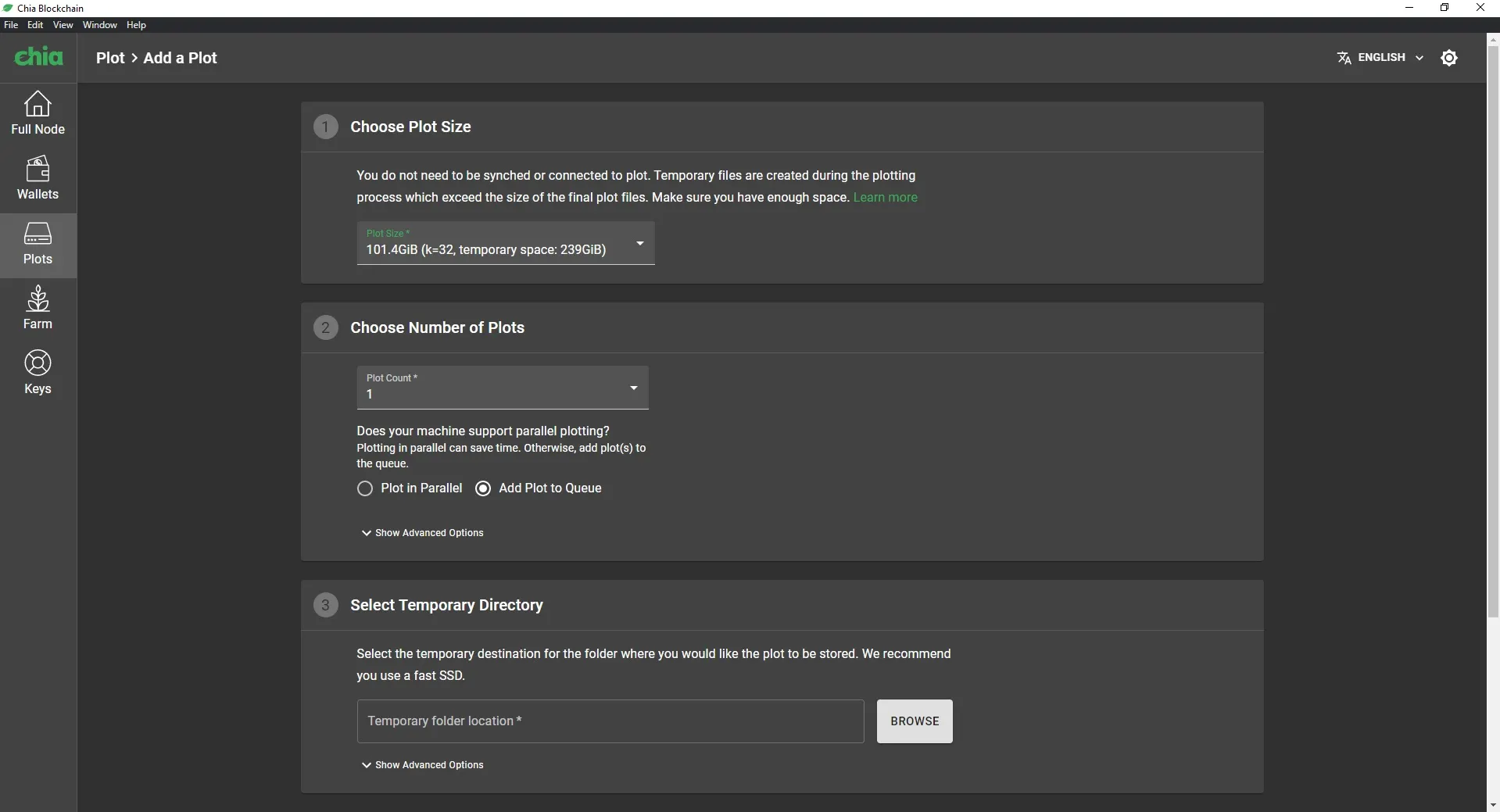
Task: Expand Advanced Options under Number of Plots
Action: (422, 533)
